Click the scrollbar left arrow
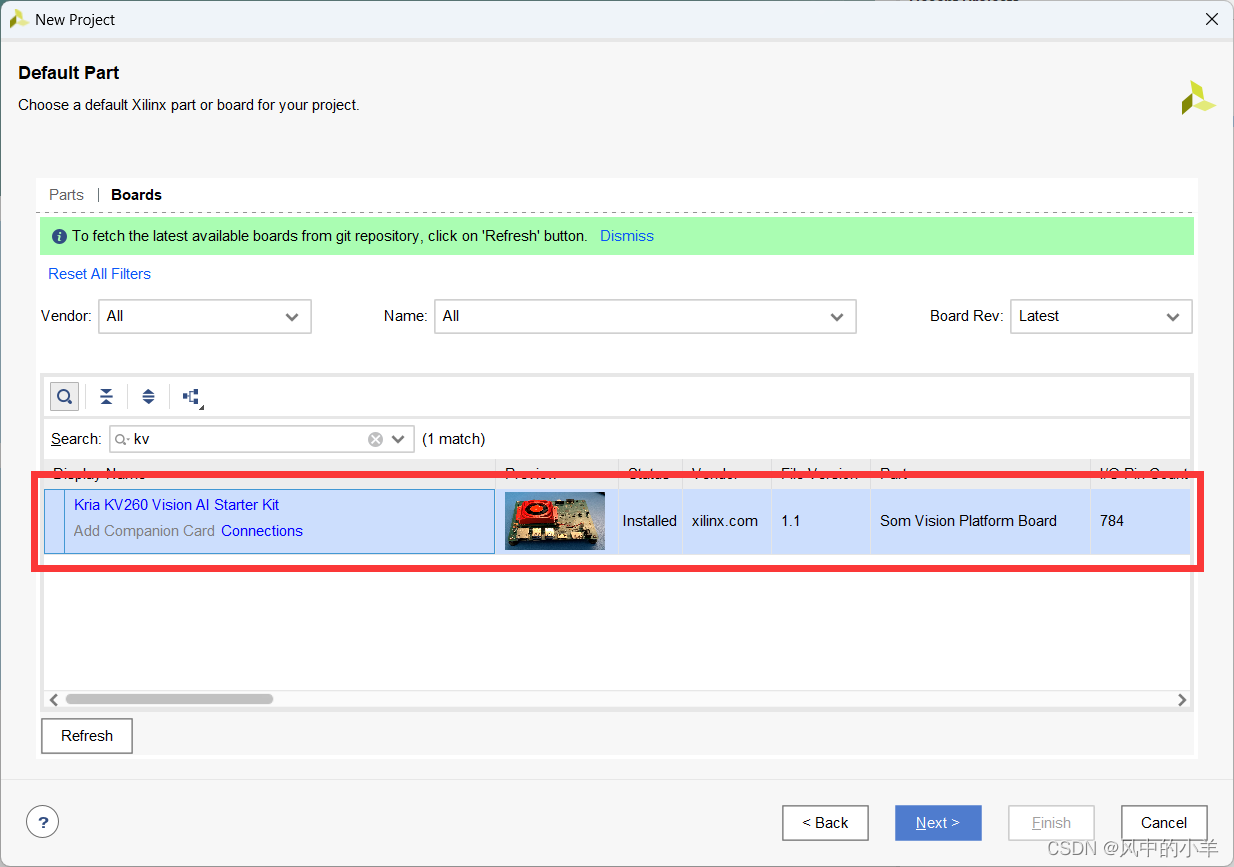This screenshot has width=1234, height=867. coord(54,700)
